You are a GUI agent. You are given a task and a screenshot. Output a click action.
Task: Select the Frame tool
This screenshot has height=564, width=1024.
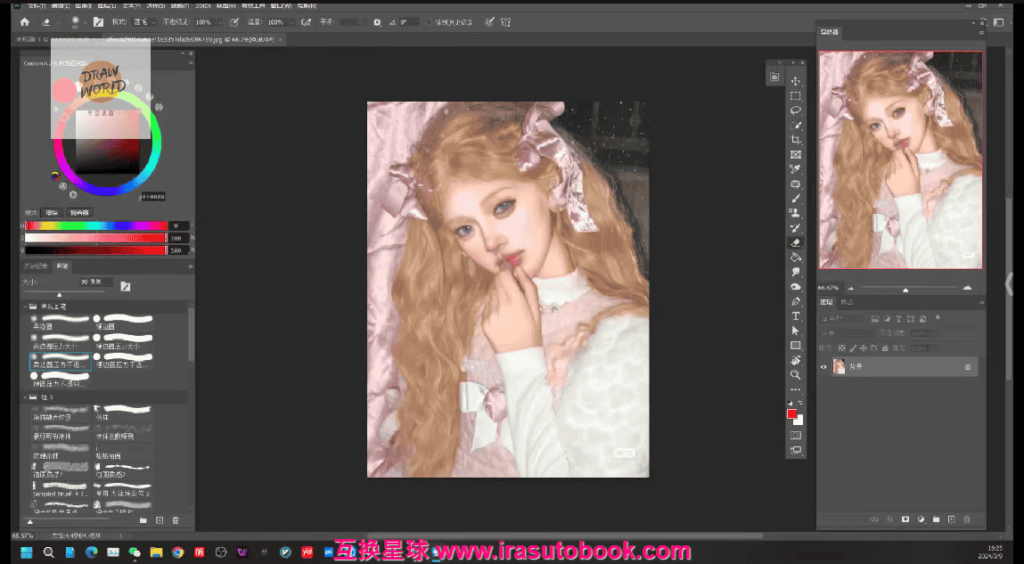point(795,155)
